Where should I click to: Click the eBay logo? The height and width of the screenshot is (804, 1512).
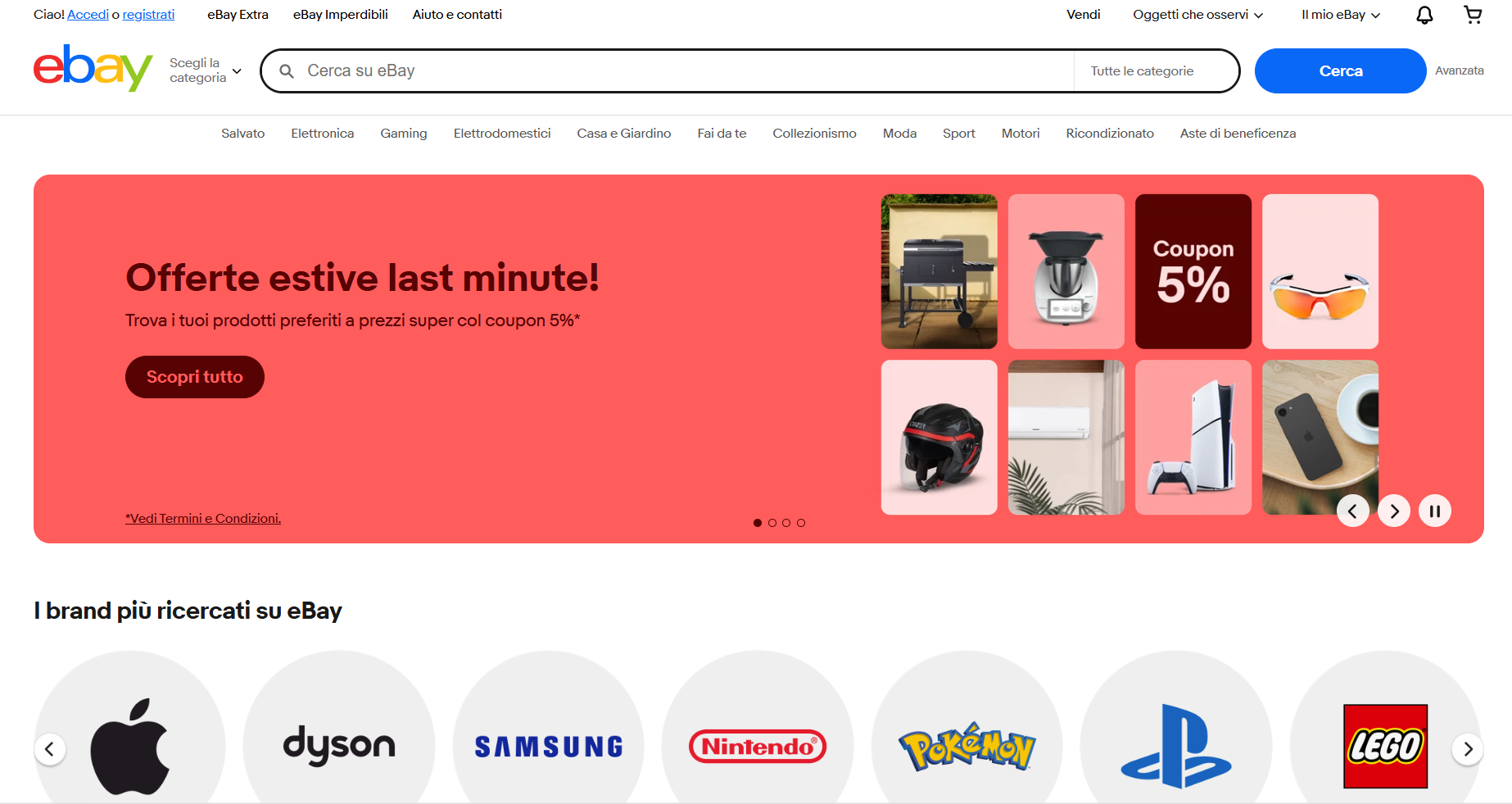[x=93, y=68]
